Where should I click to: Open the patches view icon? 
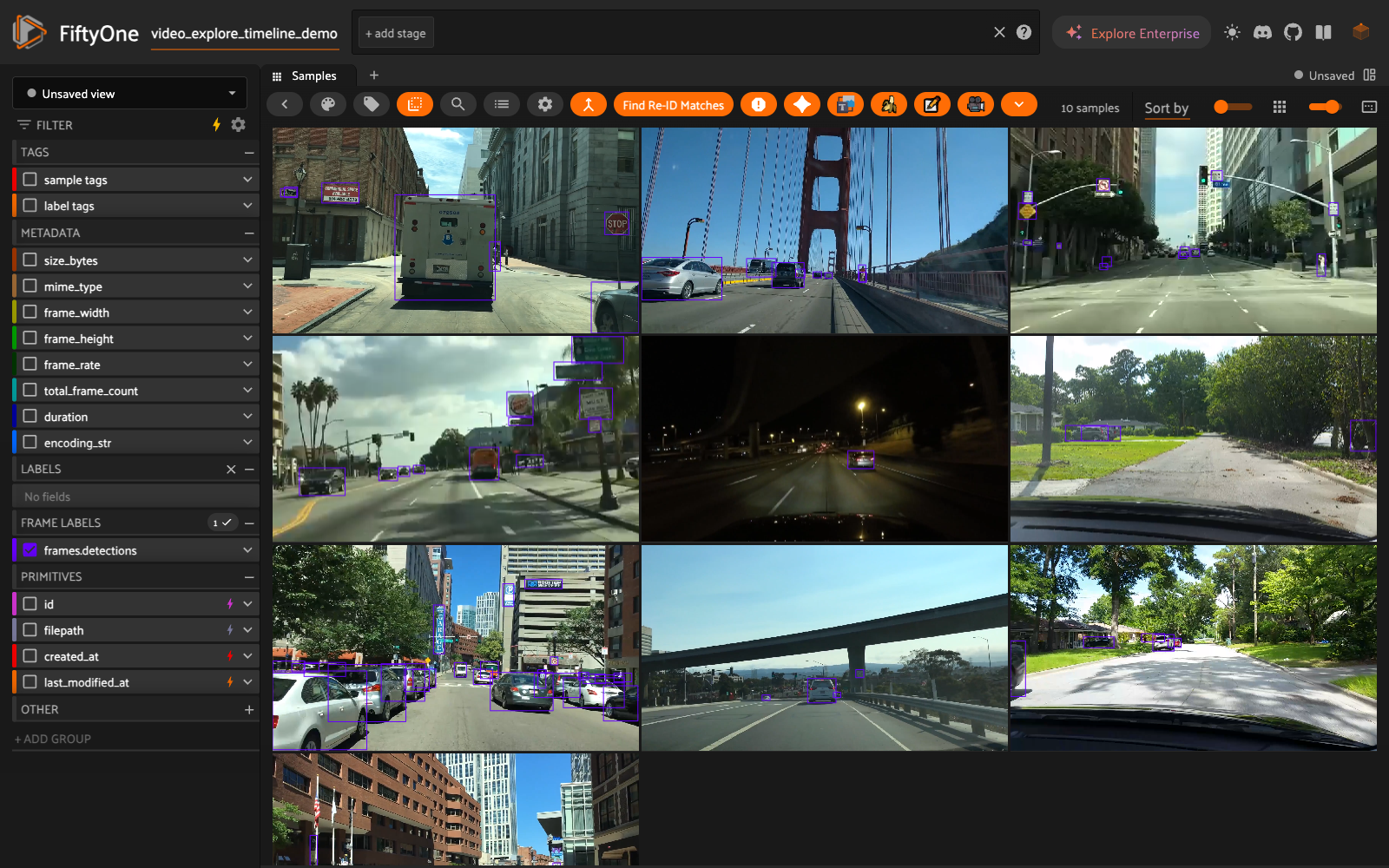[415, 104]
